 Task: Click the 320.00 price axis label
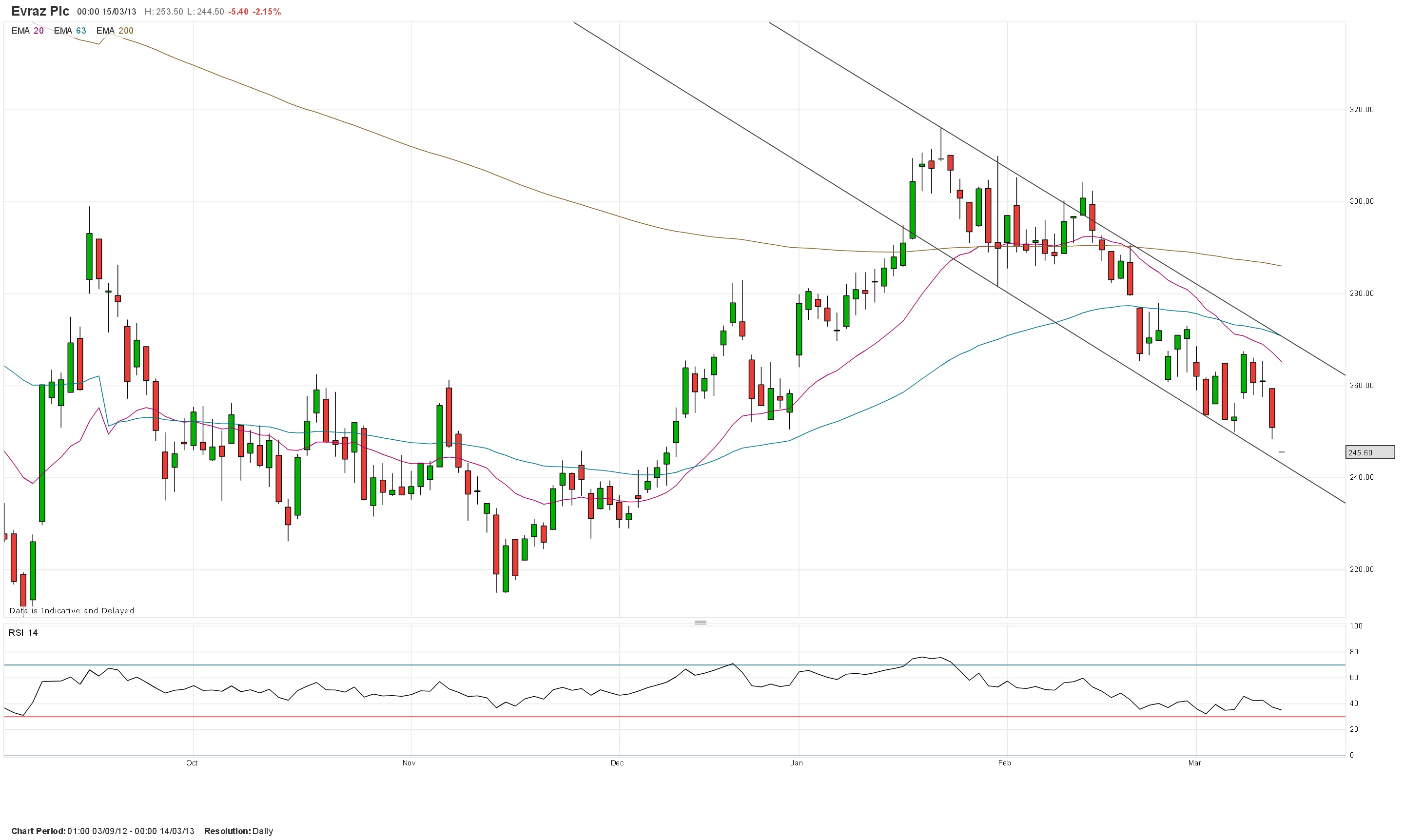tap(1362, 110)
